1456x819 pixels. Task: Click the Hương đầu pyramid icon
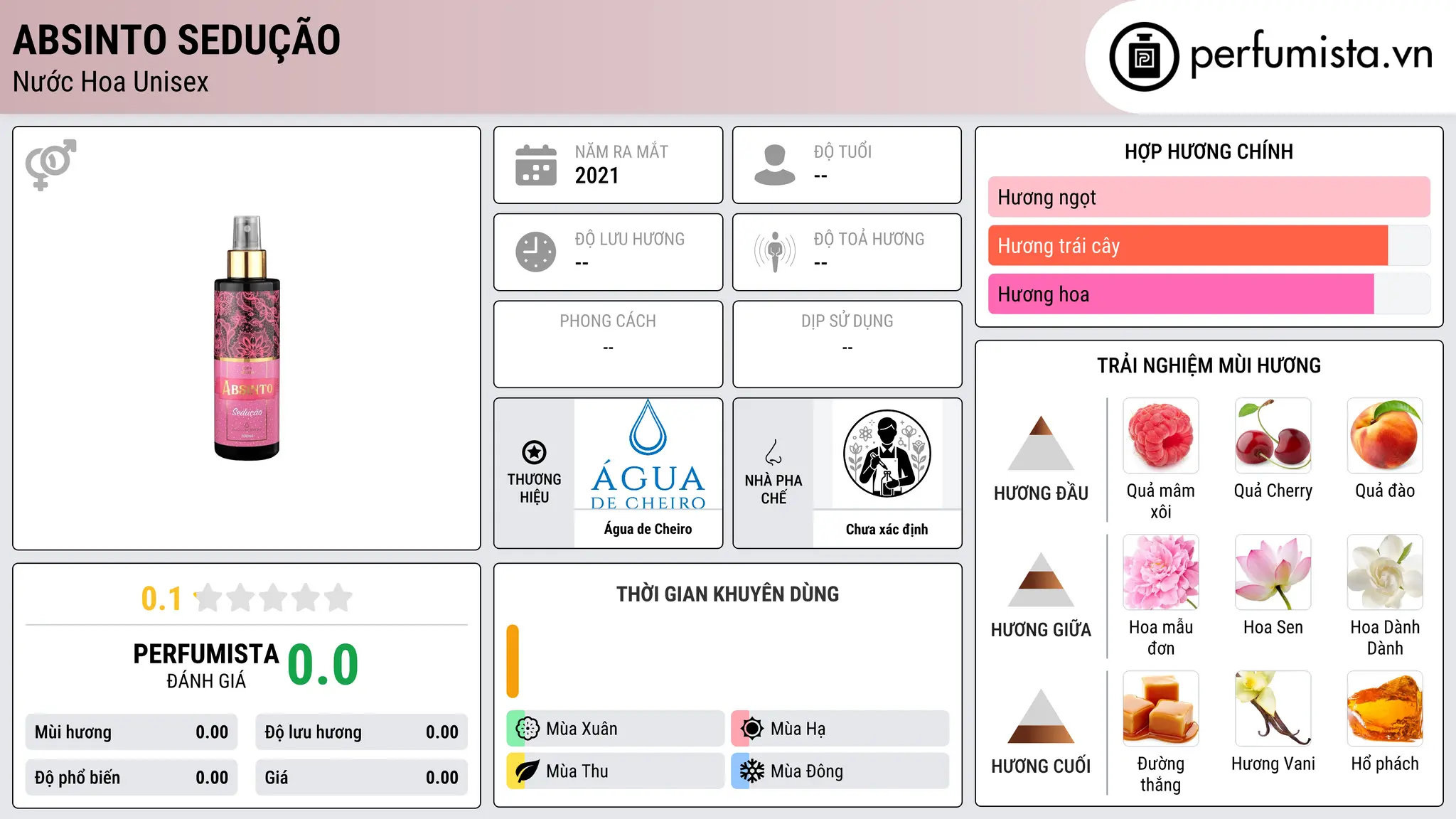pyautogui.click(x=1041, y=443)
